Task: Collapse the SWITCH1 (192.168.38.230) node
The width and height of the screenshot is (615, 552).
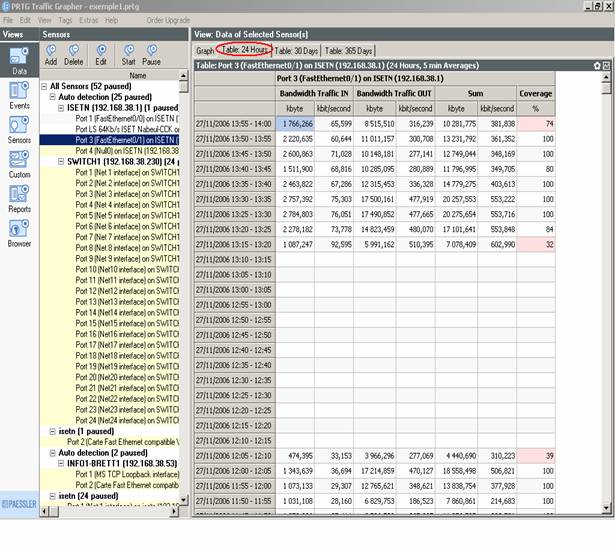Action: coord(61,162)
